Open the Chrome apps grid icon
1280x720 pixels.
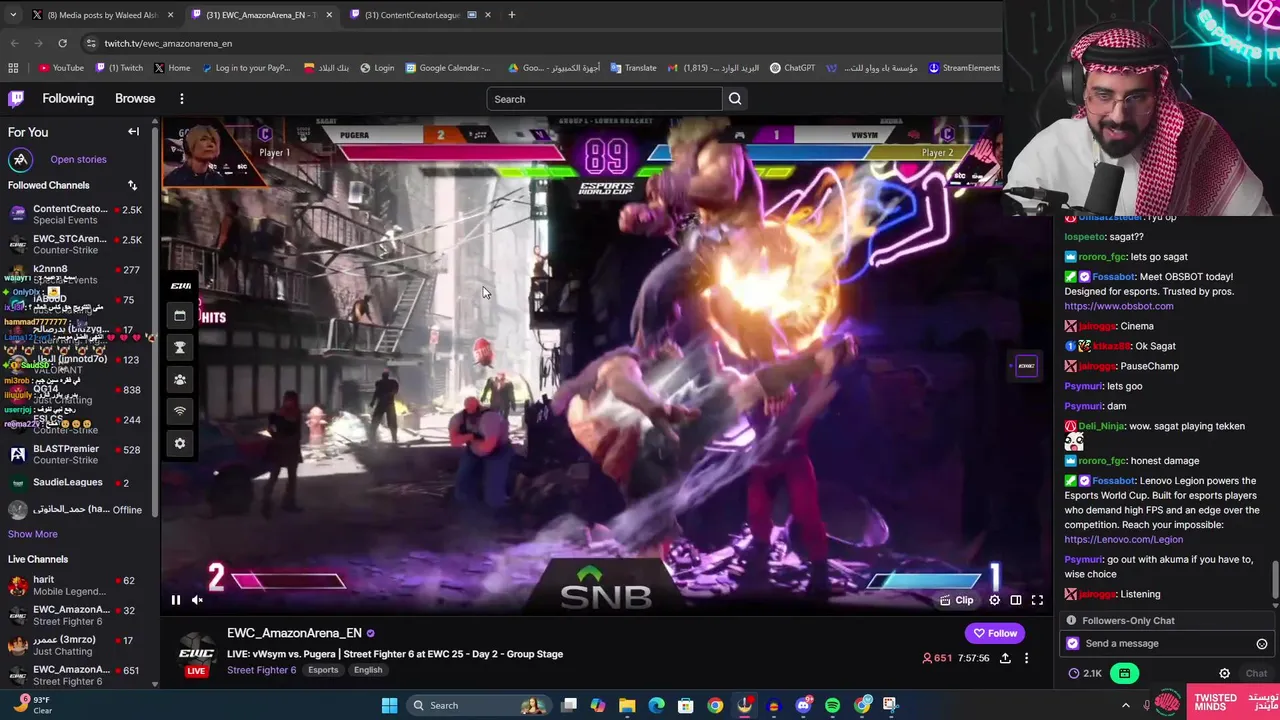pos(13,68)
